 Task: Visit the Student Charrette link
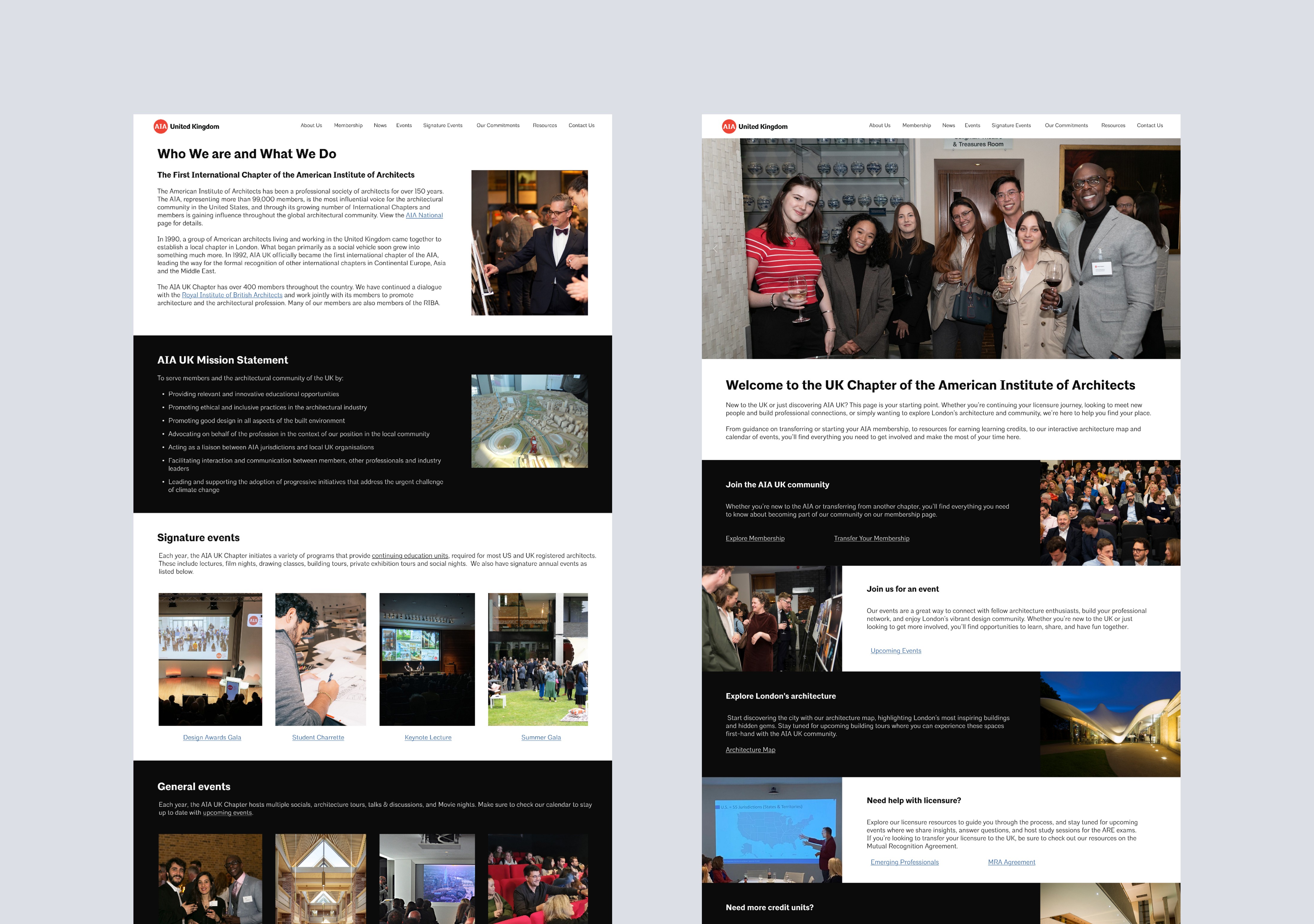coord(318,737)
